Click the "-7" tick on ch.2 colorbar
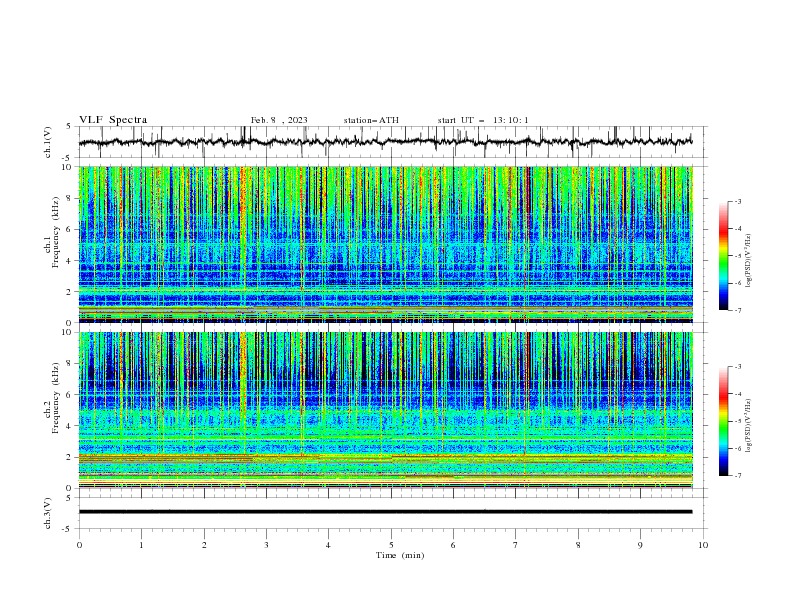Image resolution: width=792 pixels, height=612 pixels. [738, 476]
